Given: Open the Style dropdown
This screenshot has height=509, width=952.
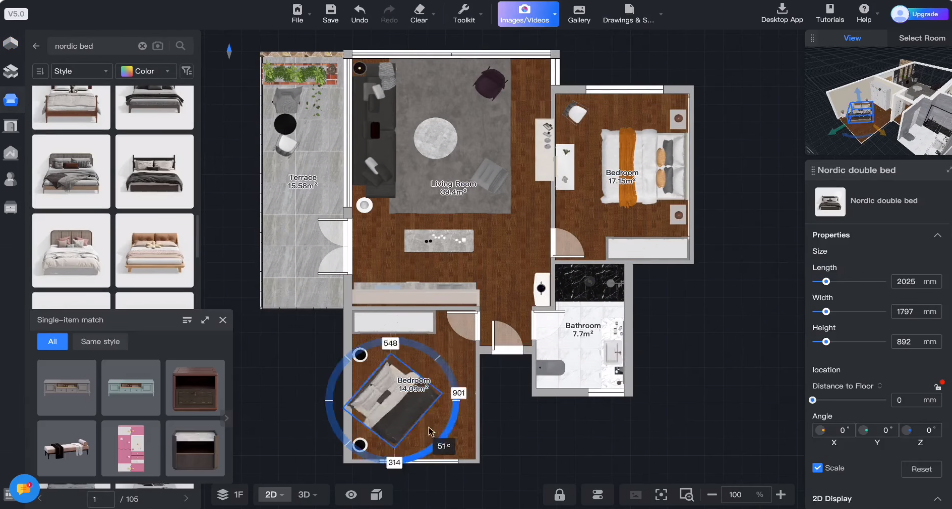Looking at the screenshot, I should (x=81, y=71).
